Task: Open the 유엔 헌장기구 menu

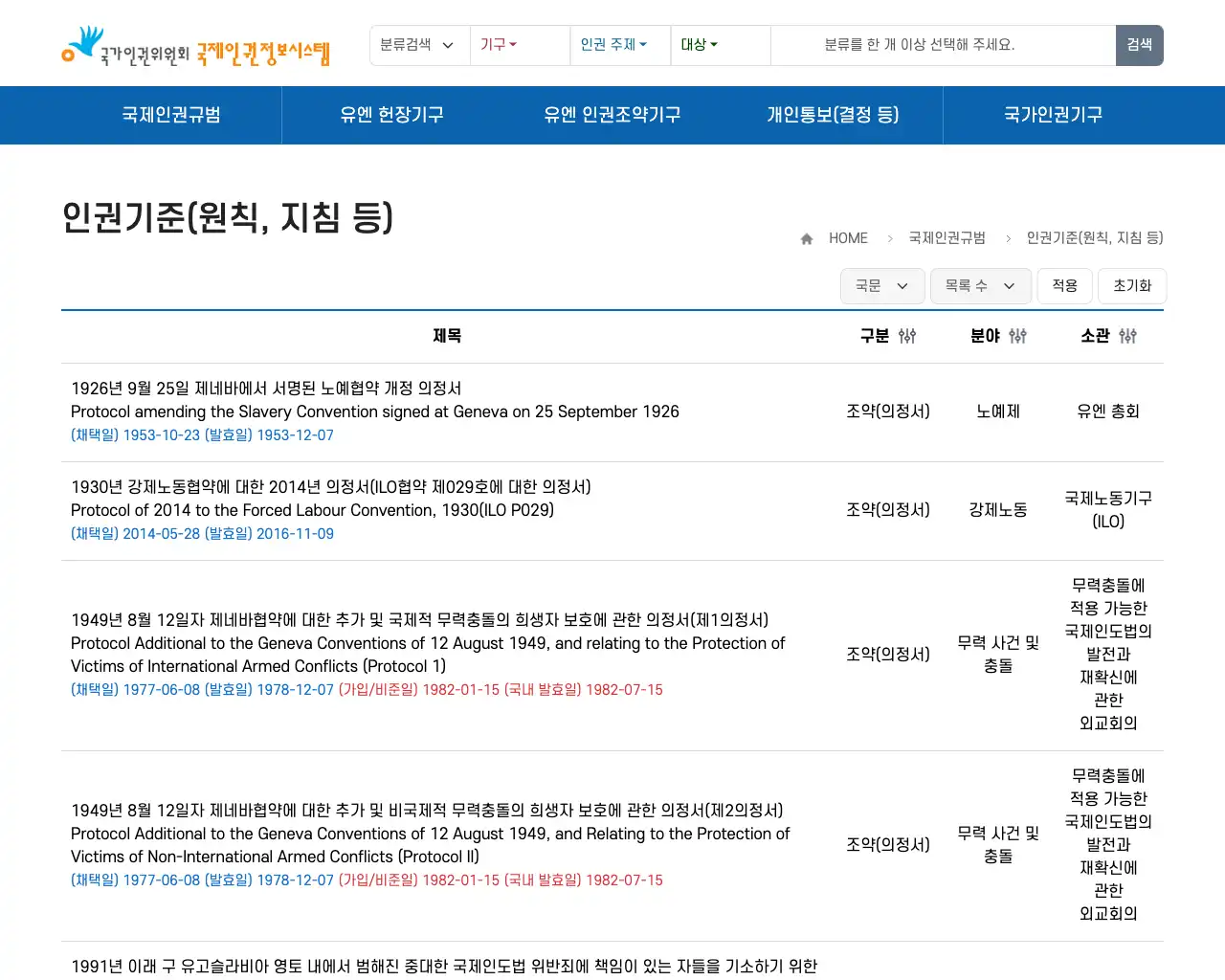Action: (x=391, y=115)
